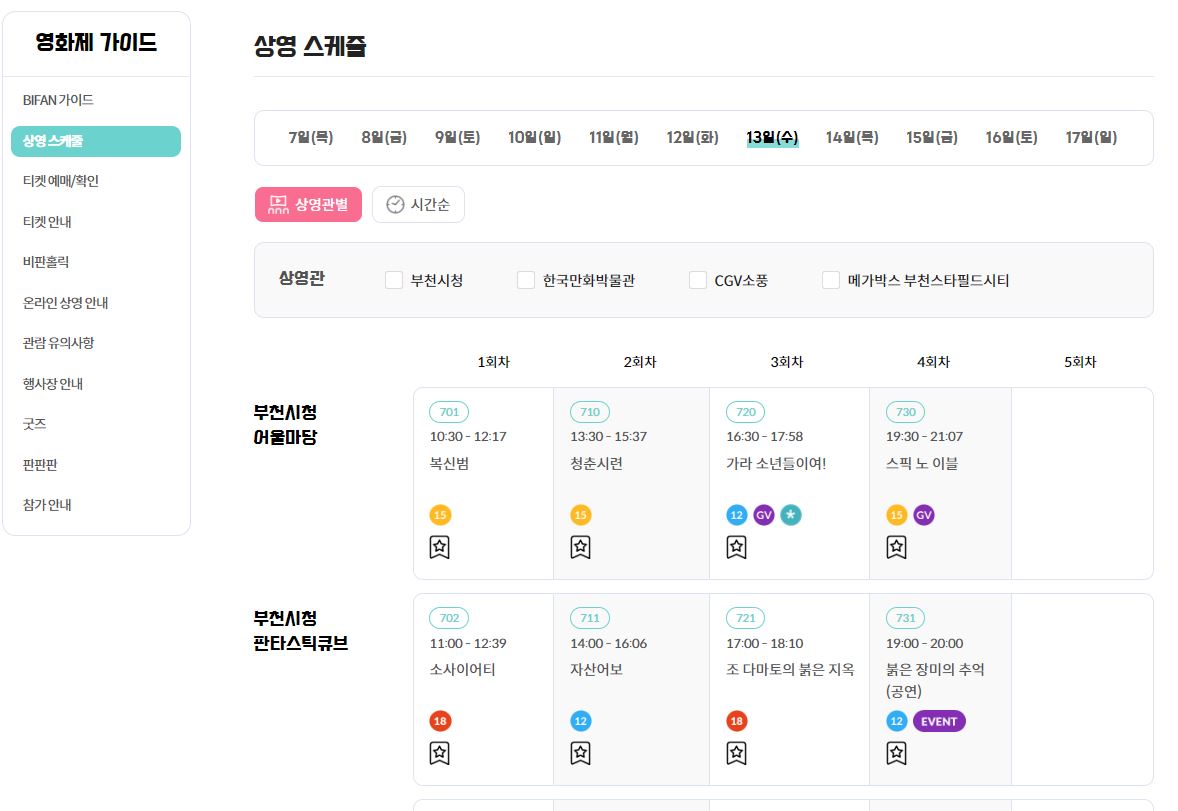
Task: Select the 15일(금) date tab
Action: point(932,138)
